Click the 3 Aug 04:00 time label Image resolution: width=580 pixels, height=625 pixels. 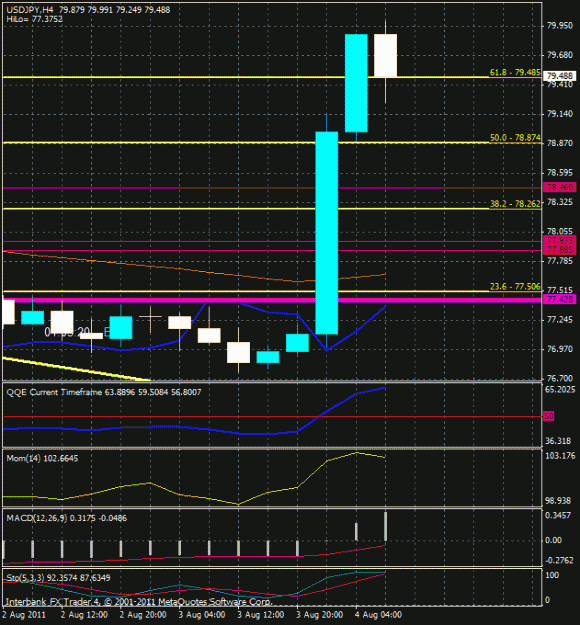pyautogui.click(x=202, y=615)
